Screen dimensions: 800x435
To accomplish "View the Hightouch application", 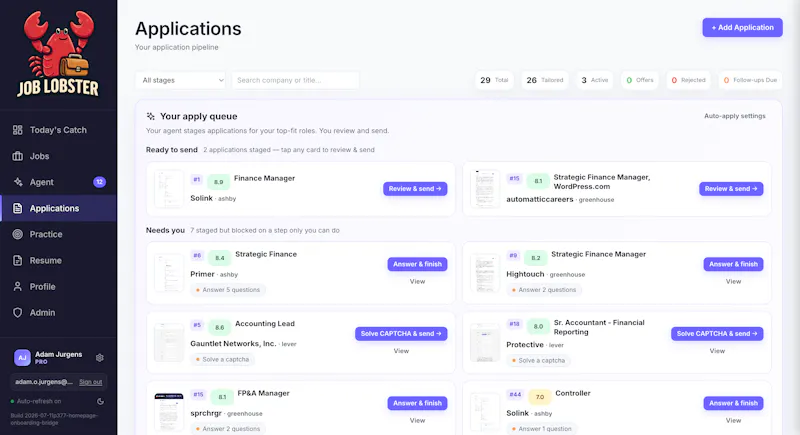I will click(x=733, y=282).
